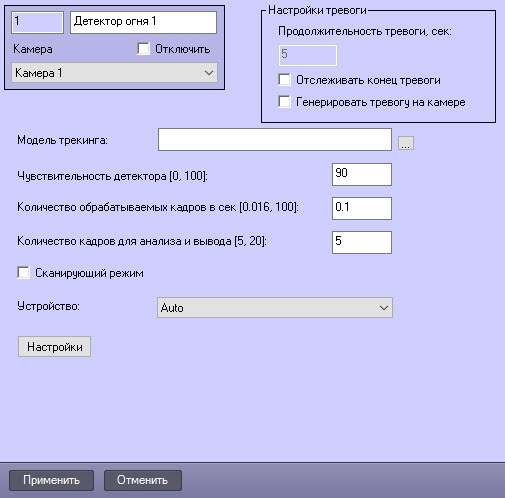Image resolution: width=505 pixels, height=498 pixels.
Task: Click the Настройки button
Action: point(54,347)
